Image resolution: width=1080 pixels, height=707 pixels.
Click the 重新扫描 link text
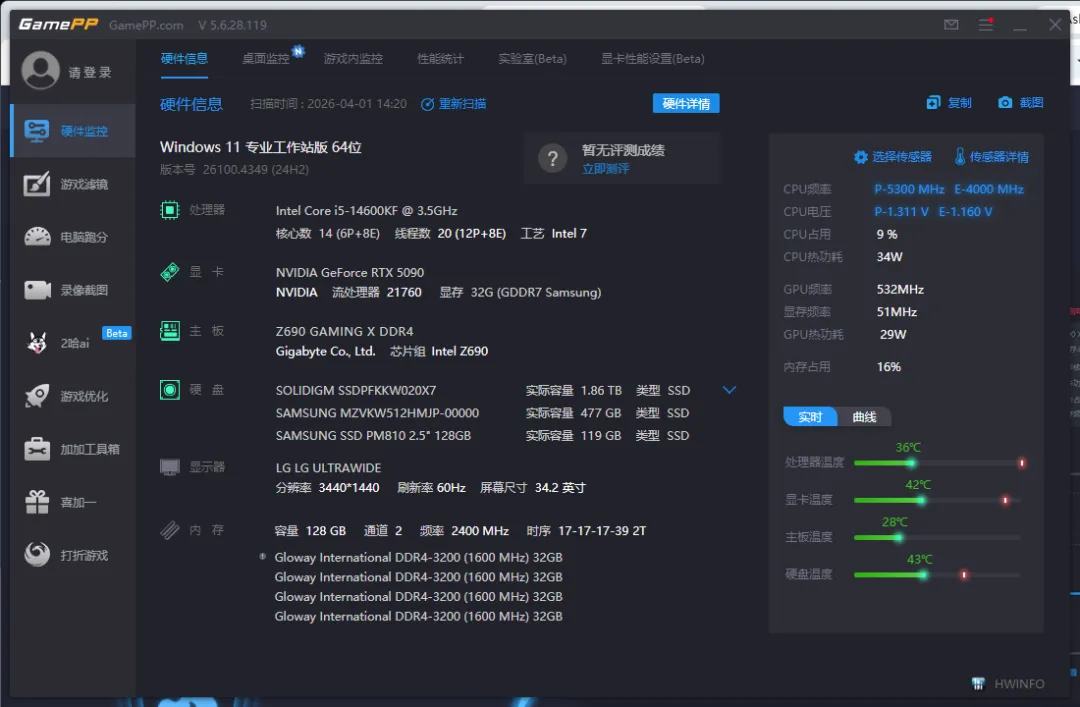click(x=462, y=104)
